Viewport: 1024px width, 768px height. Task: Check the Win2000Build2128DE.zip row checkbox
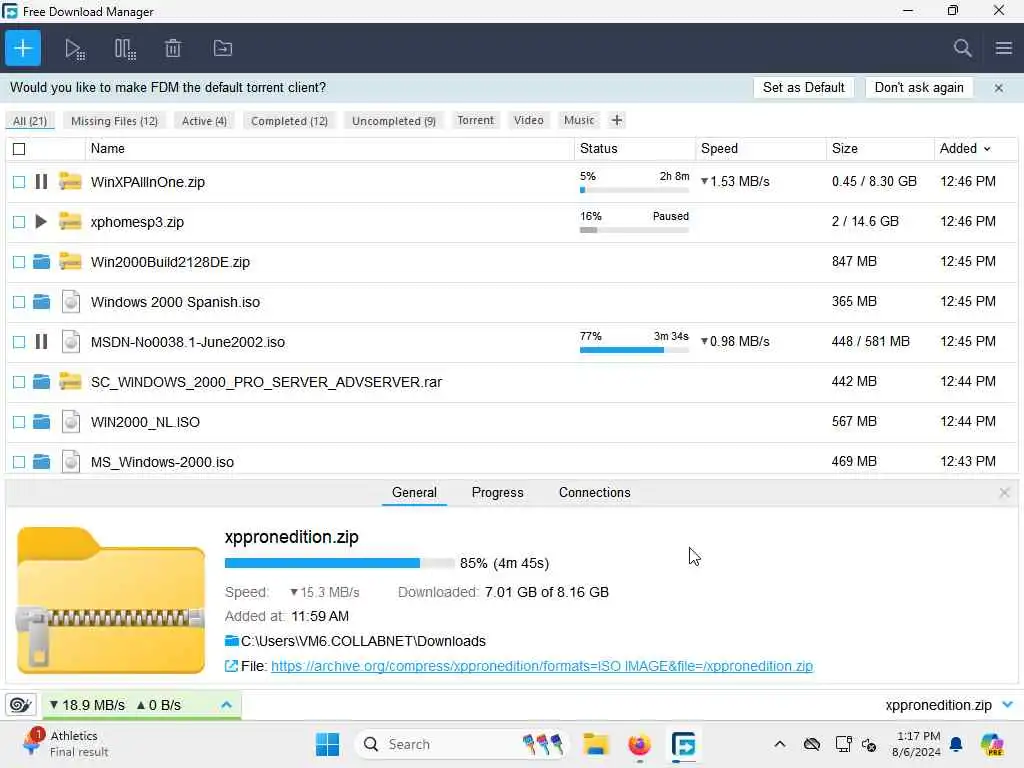coord(19,262)
